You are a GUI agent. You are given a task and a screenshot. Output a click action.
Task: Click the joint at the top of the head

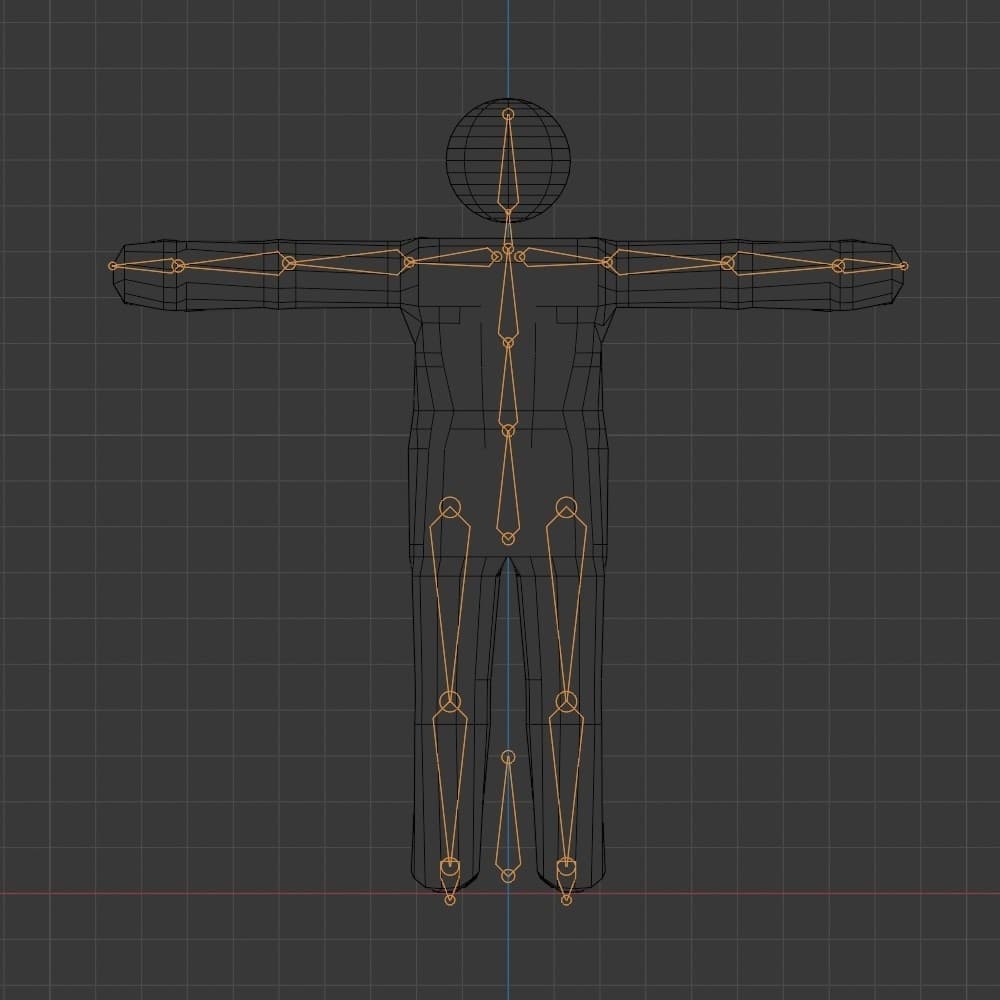tap(508, 115)
